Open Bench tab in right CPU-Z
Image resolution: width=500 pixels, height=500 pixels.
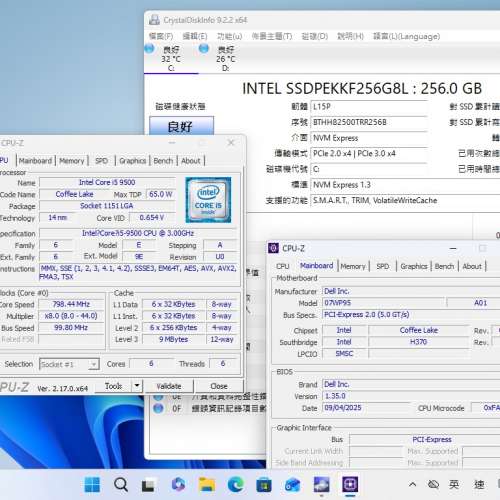click(x=444, y=266)
